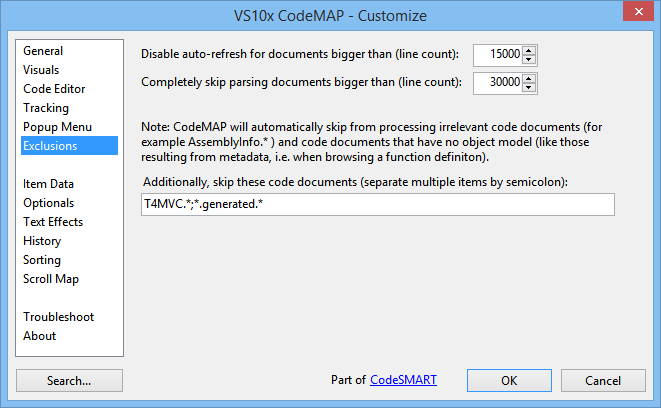Click the Search... button

pyautogui.click(x=69, y=381)
